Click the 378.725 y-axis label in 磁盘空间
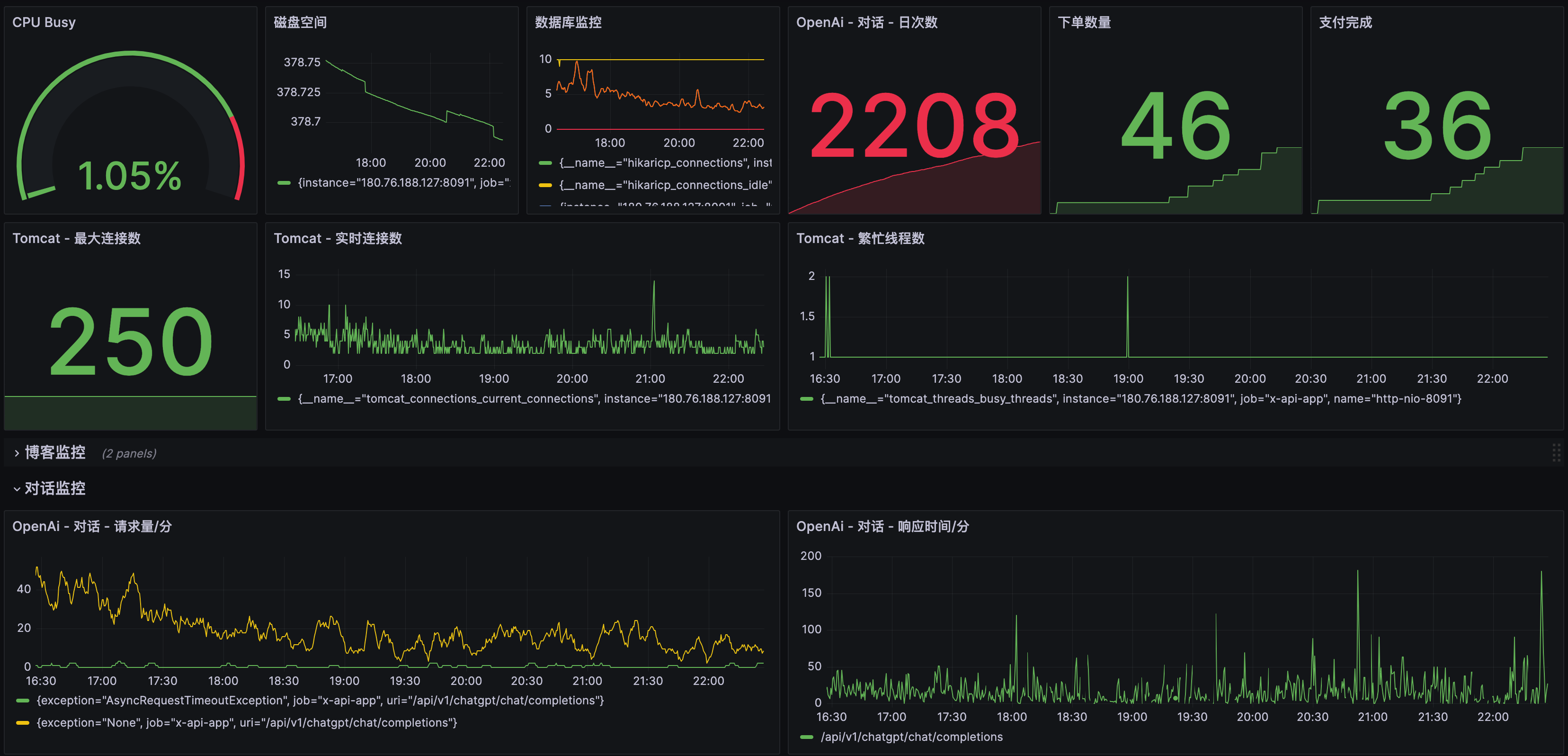The height and width of the screenshot is (756, 1568). tap(298, 92)
